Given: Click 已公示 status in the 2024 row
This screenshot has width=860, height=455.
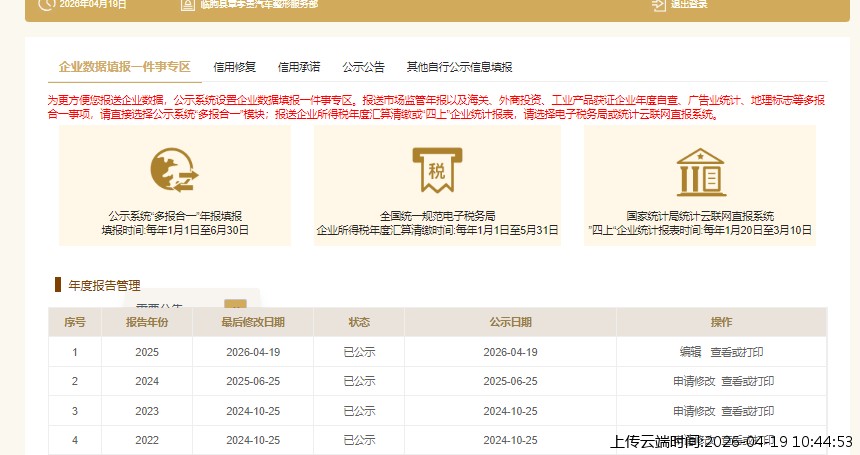Looking at the screenshot, I should 359,381.
